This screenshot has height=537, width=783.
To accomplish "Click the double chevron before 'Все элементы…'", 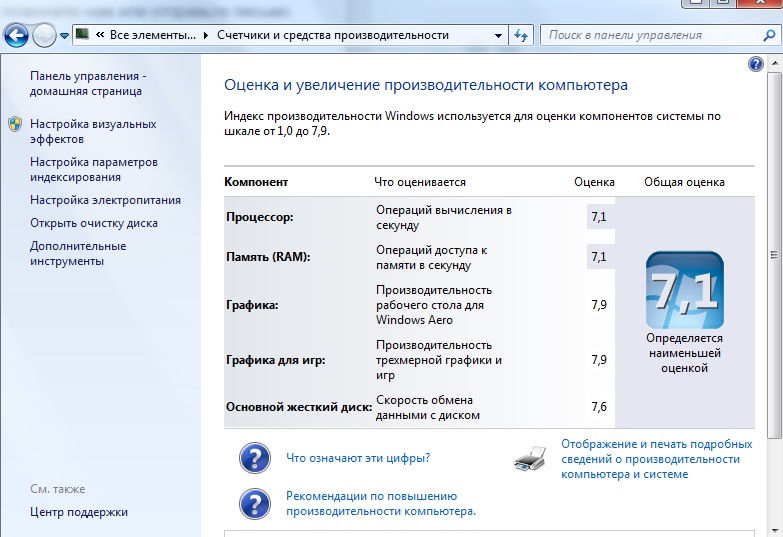I will tap(100, 35).
